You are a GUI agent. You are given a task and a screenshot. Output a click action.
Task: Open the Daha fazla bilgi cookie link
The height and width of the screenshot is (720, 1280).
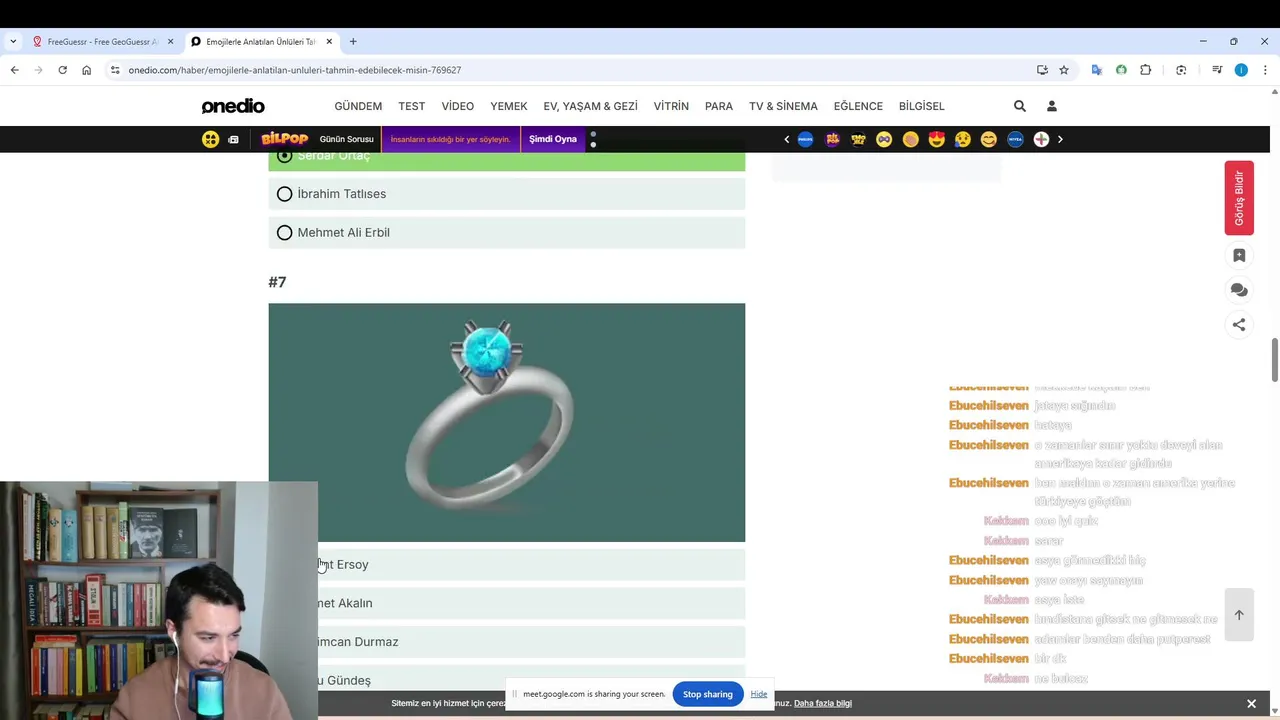click(823, 703)
